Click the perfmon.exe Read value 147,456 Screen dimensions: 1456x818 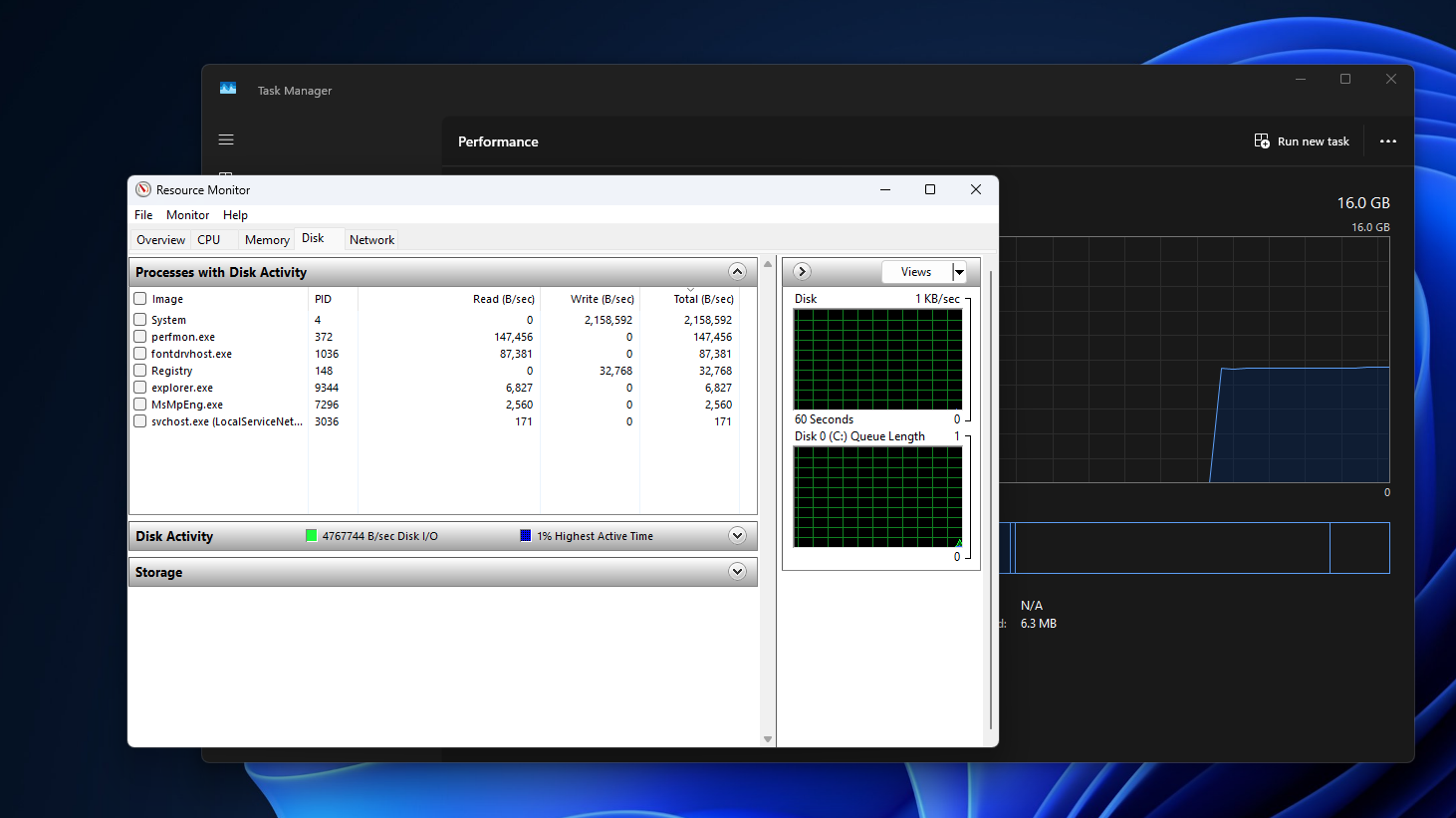[514, 337]
